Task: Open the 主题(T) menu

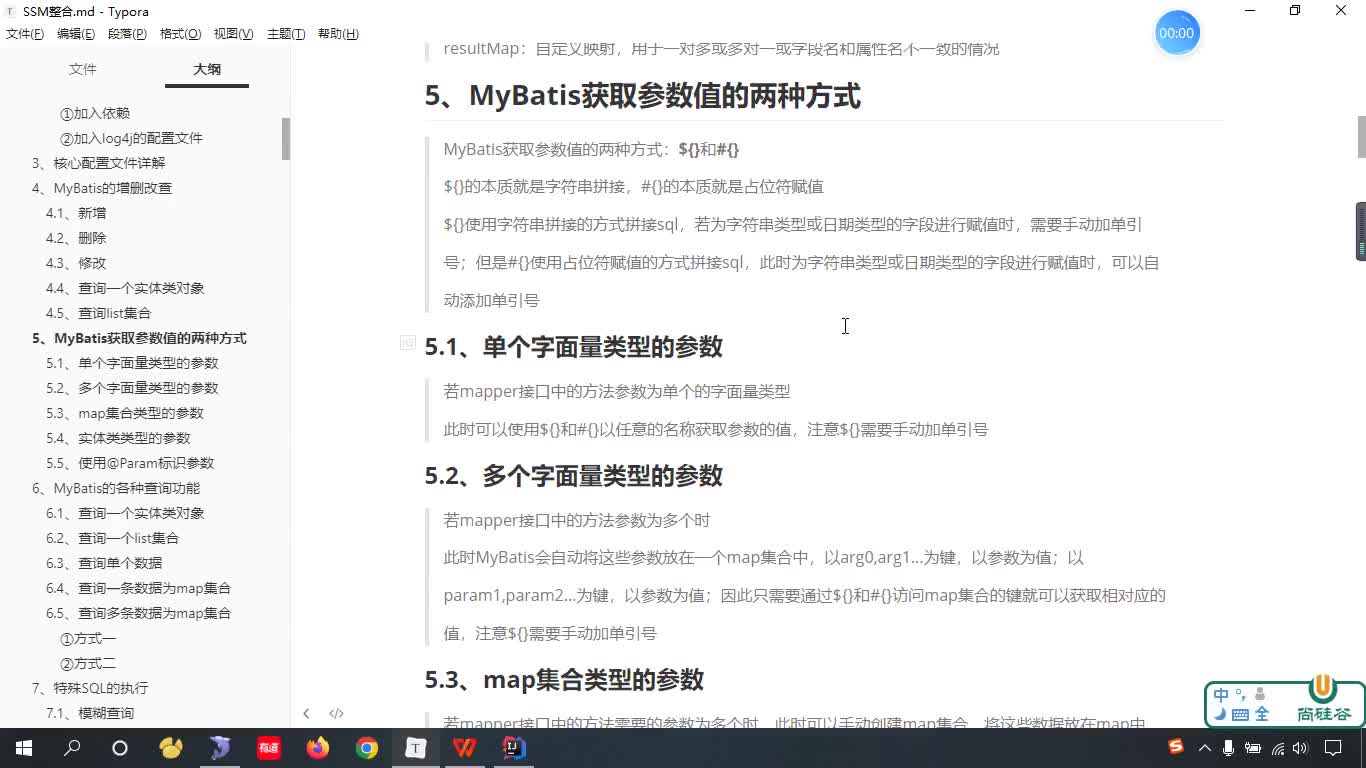Action: (286, 34)
